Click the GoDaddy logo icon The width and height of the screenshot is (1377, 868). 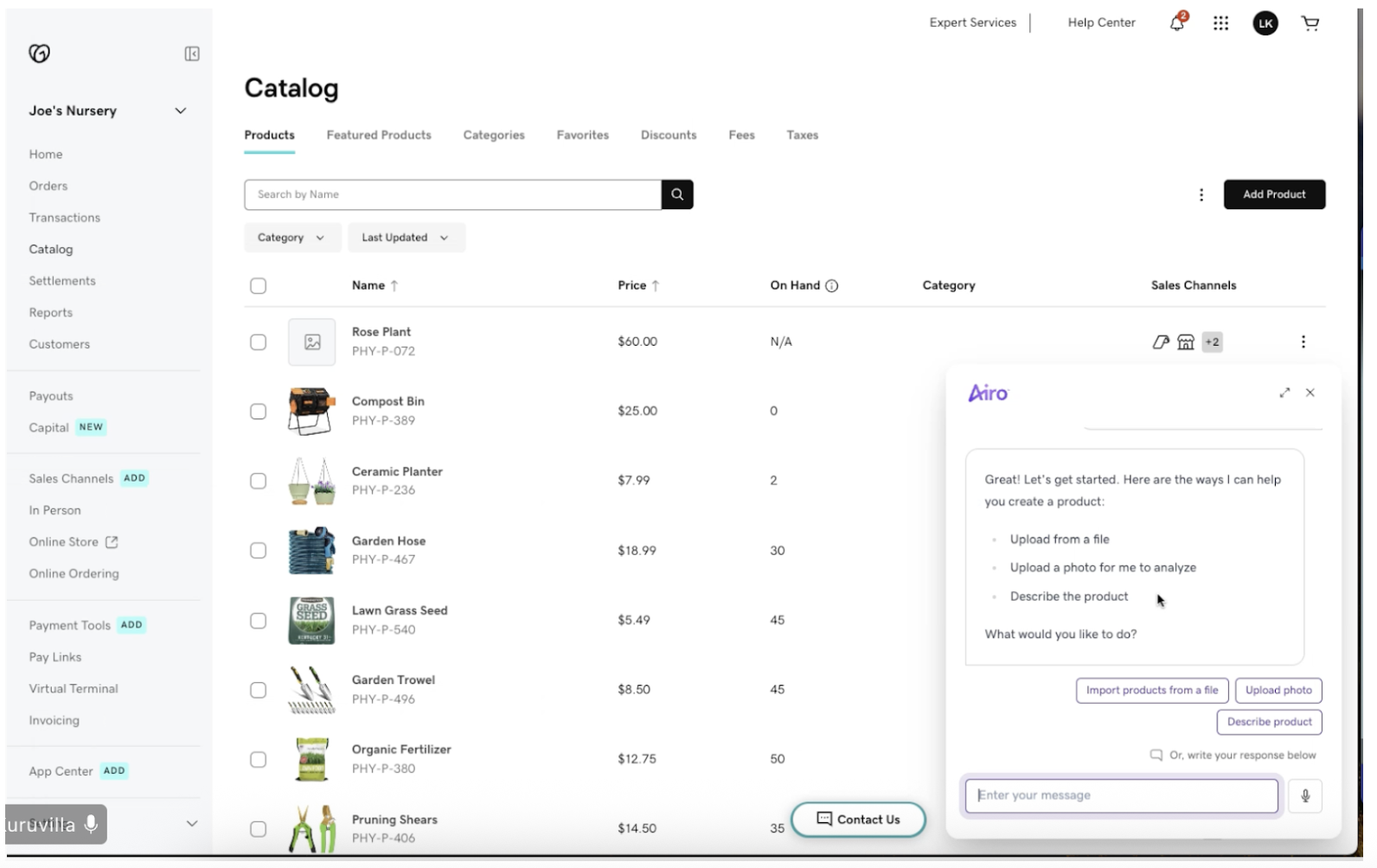[x=40, y=54]
